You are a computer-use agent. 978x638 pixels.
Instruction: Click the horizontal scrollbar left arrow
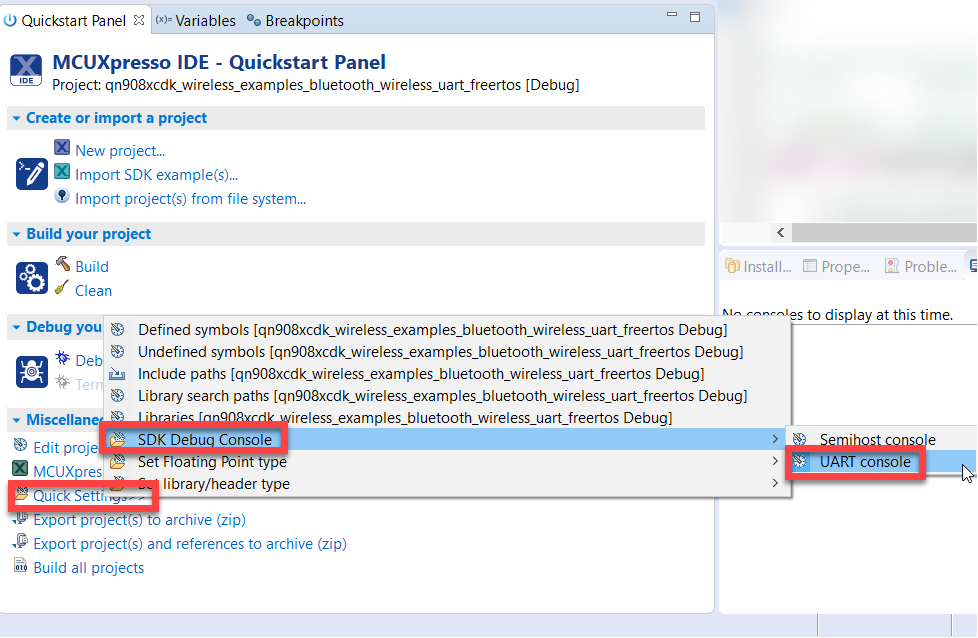point(781,233)
